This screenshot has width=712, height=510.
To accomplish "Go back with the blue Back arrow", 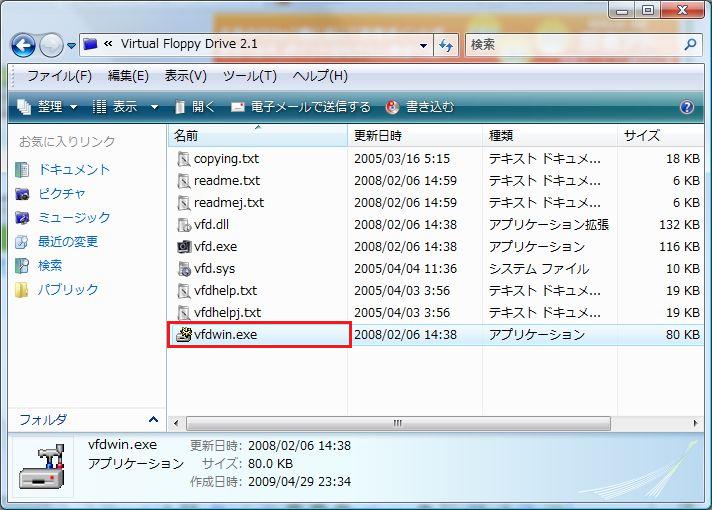I will click(x=23, y=45).
